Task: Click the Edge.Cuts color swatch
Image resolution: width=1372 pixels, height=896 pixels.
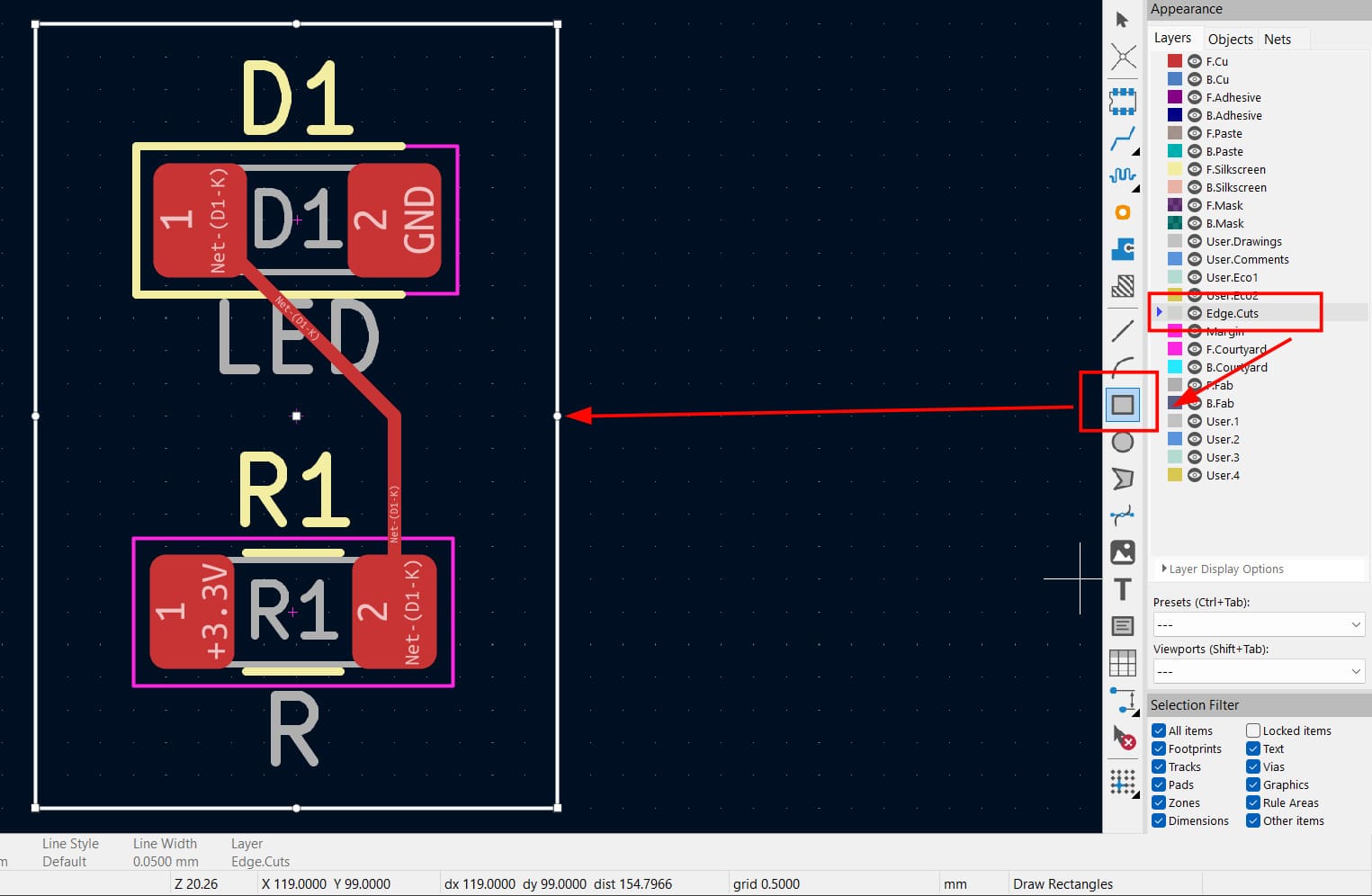Action: tap(1175, 313)
